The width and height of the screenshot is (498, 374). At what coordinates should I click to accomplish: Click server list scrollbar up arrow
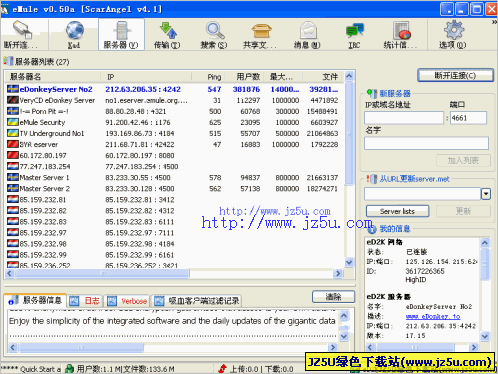tap(349, 76)
